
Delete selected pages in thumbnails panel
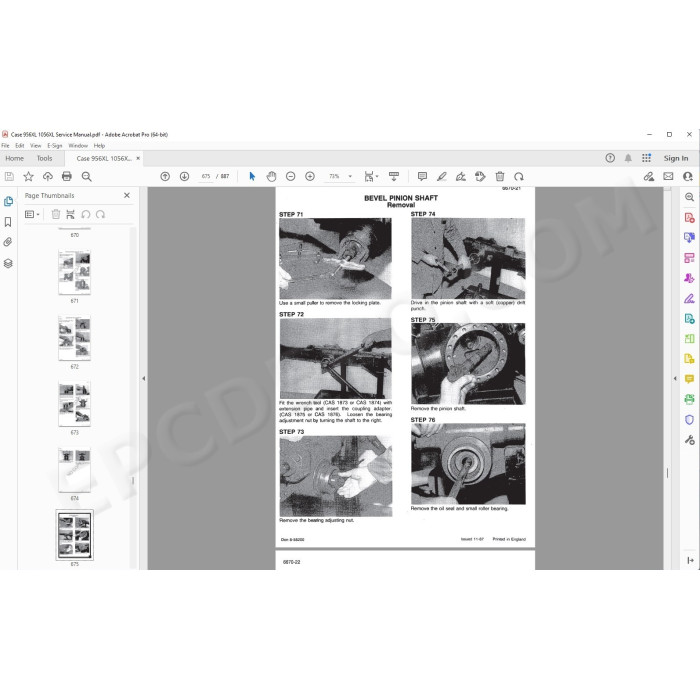pos(56,214)
